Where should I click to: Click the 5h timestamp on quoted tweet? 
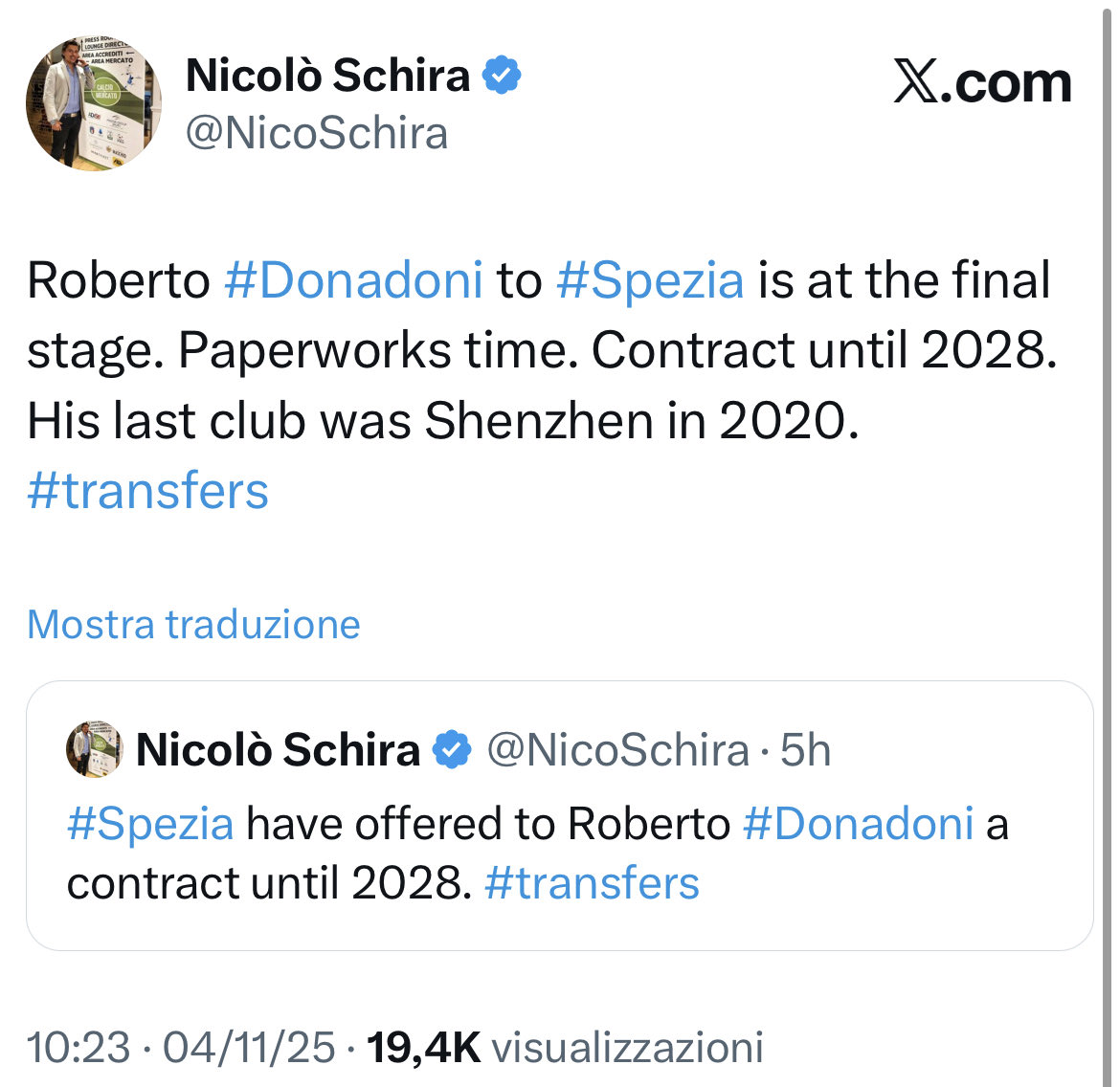805,750
